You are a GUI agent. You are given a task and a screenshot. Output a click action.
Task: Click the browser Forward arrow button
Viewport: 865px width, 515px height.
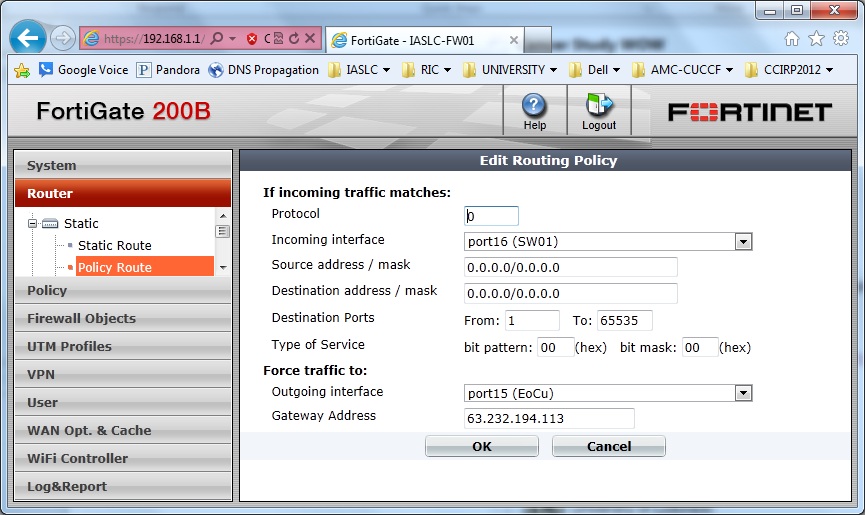[63, 38]
